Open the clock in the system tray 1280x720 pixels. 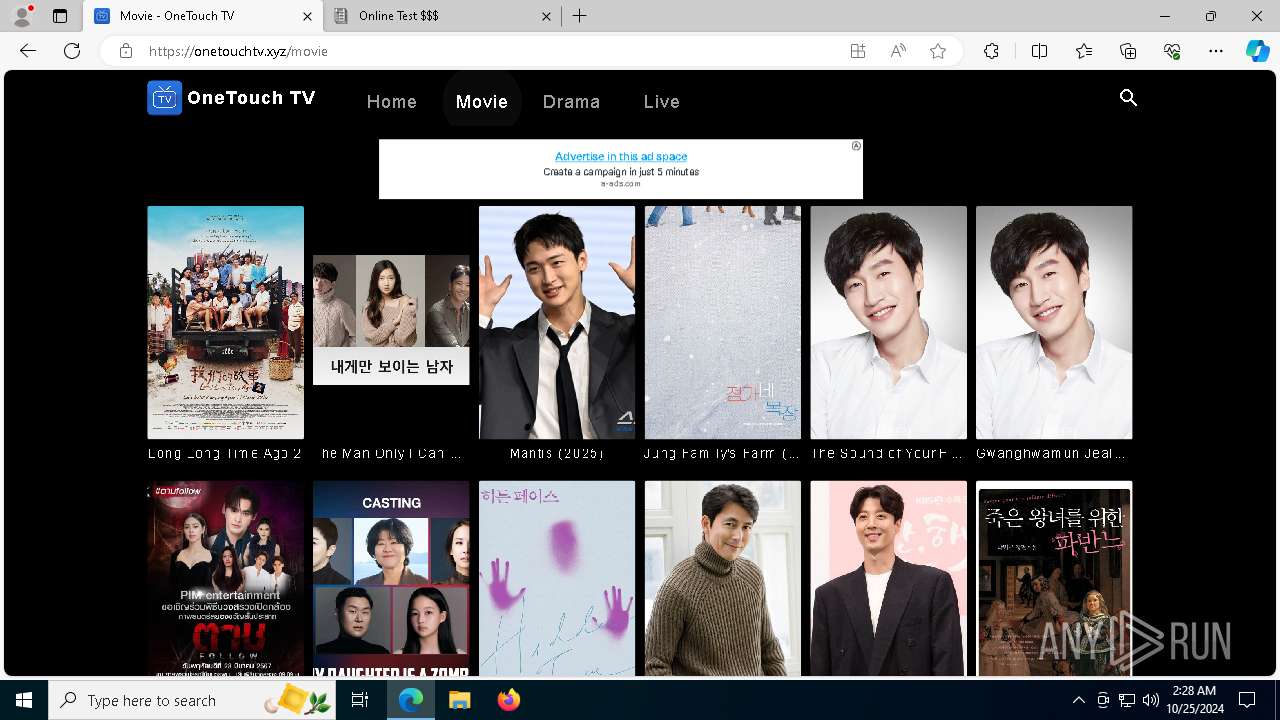point(1194,700)
